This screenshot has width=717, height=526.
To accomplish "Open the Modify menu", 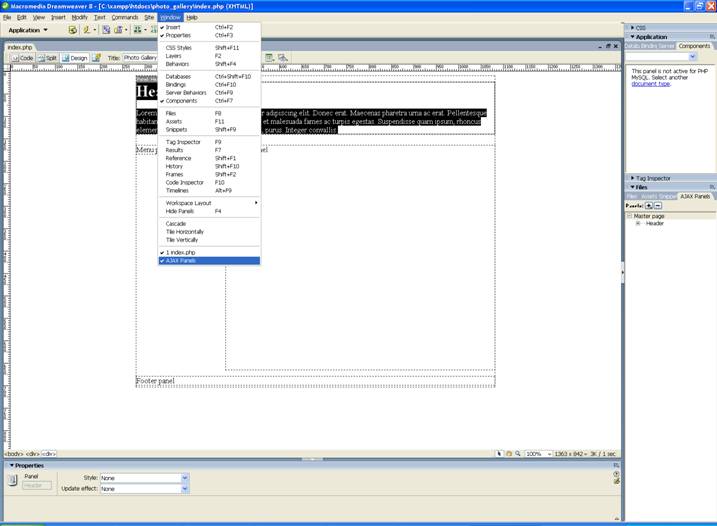I will tap(80, 17).
